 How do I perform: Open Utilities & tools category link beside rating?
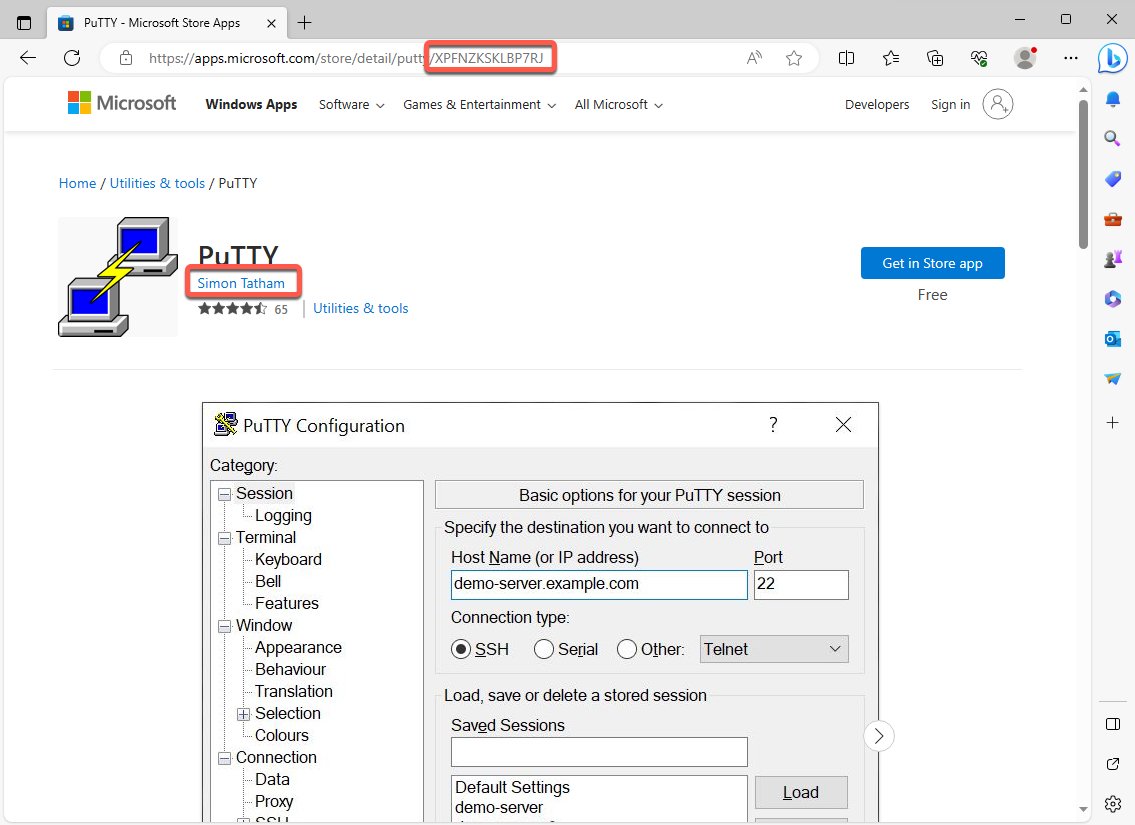(x=360, y=308)
